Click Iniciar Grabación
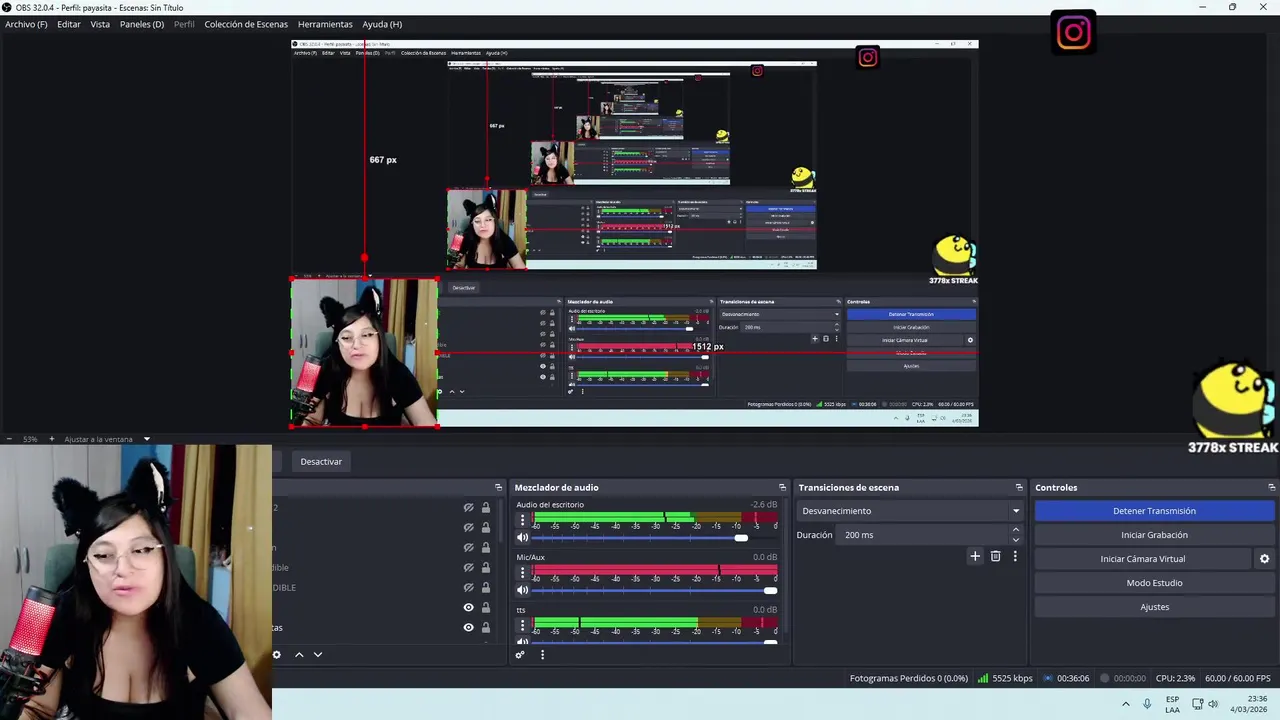Screen dimensions: 1280x720 pyautogui.click(x=1154, y=535)
